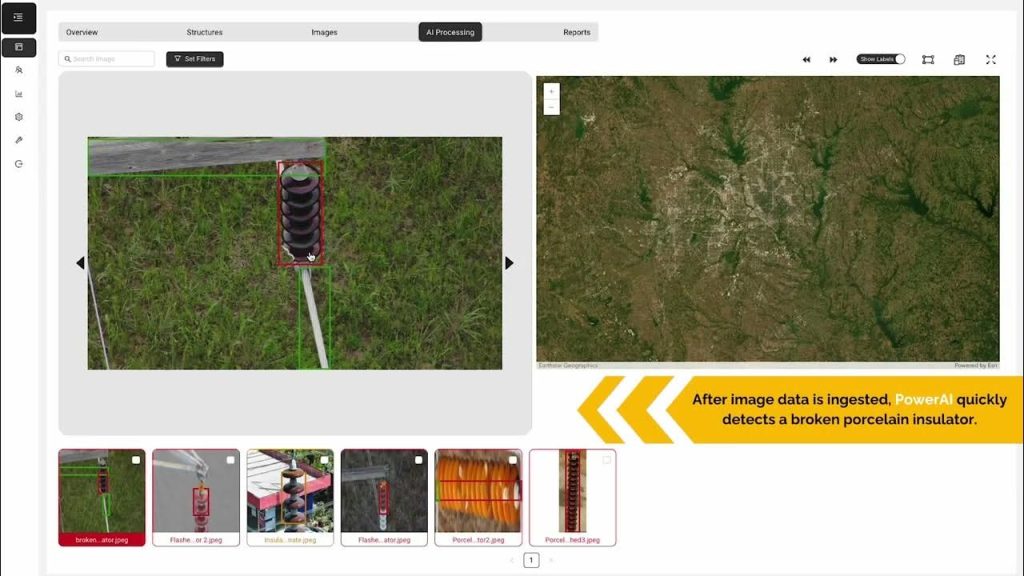Zoom in on the map
1024x576 pixels.
click(551, 91)
